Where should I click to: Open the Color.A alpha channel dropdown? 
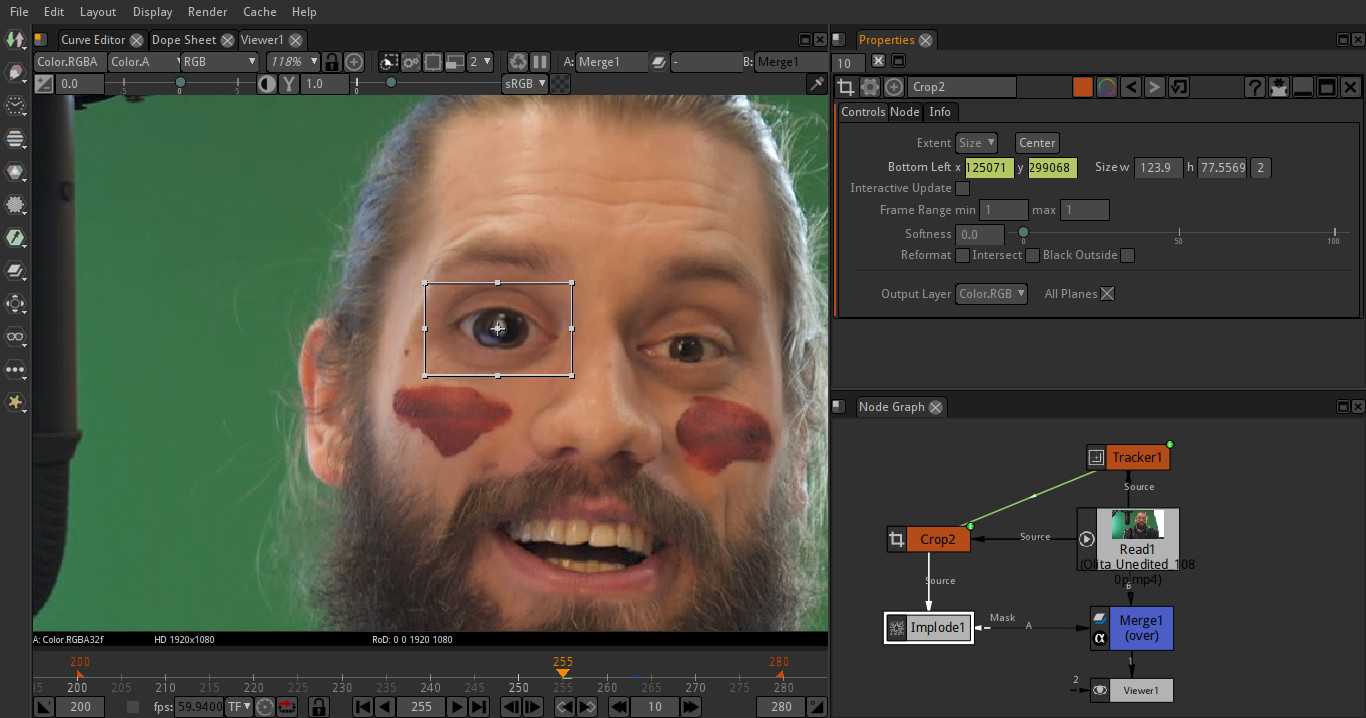143,62
